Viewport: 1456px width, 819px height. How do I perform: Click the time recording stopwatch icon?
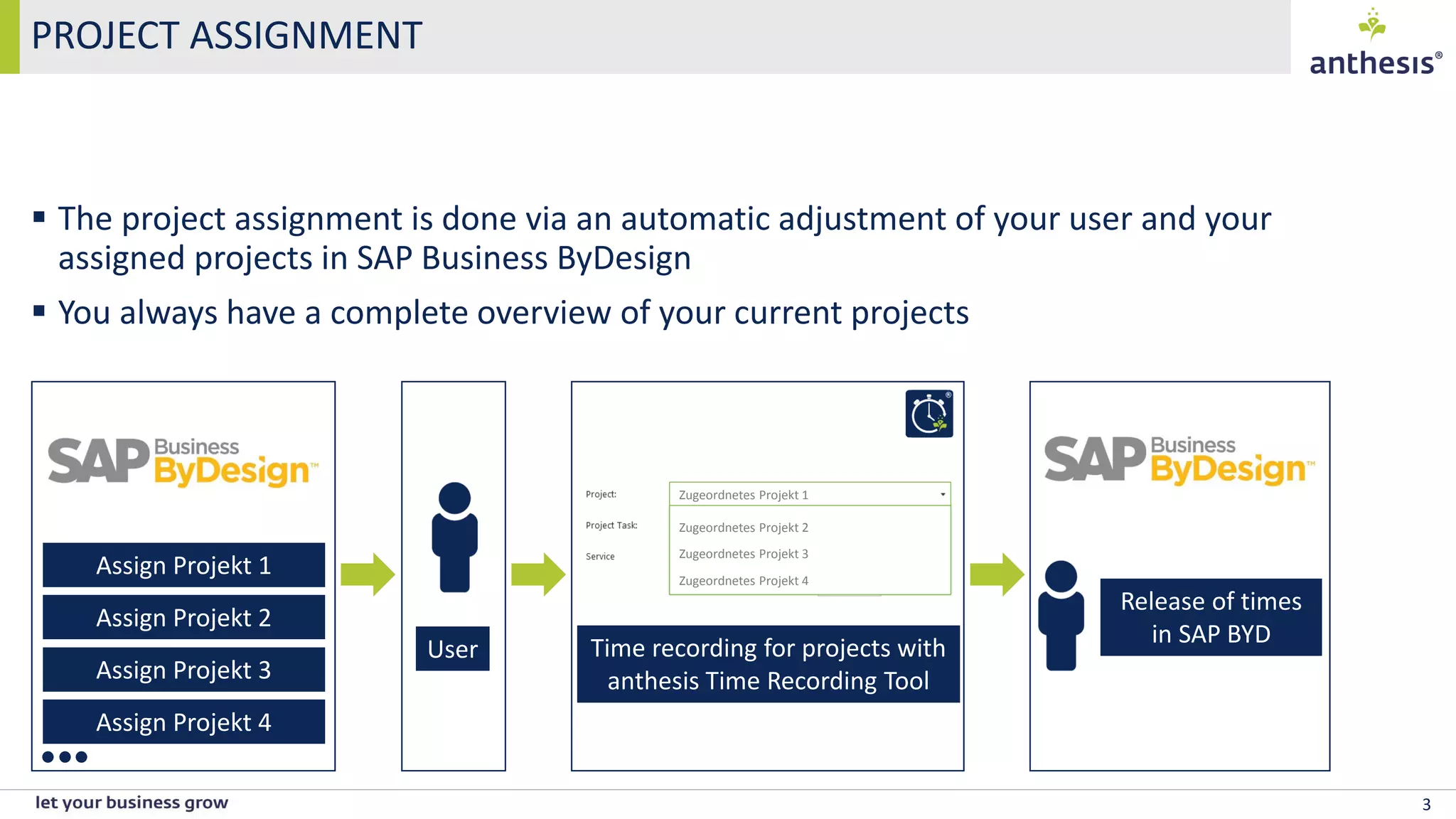[x=928, y=414]
